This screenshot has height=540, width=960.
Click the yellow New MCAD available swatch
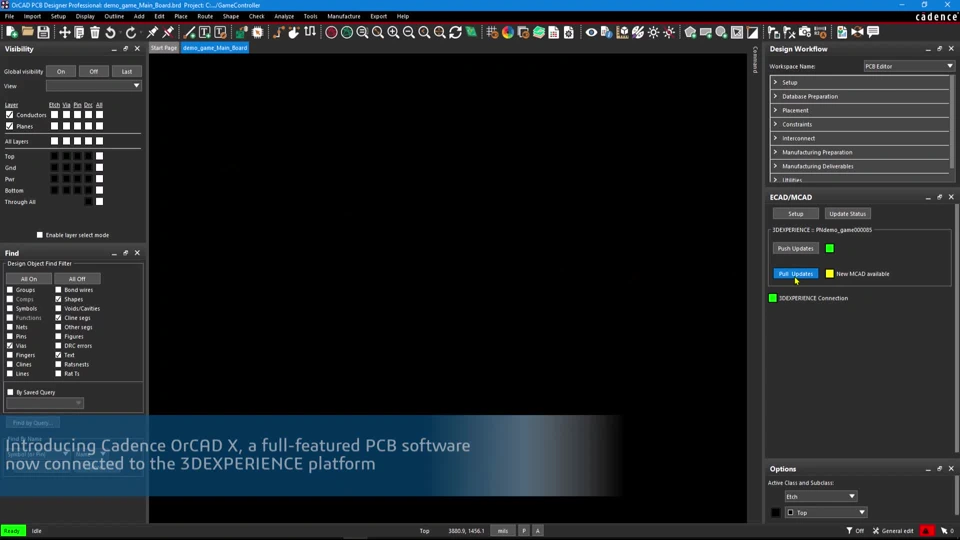(830, 274)
